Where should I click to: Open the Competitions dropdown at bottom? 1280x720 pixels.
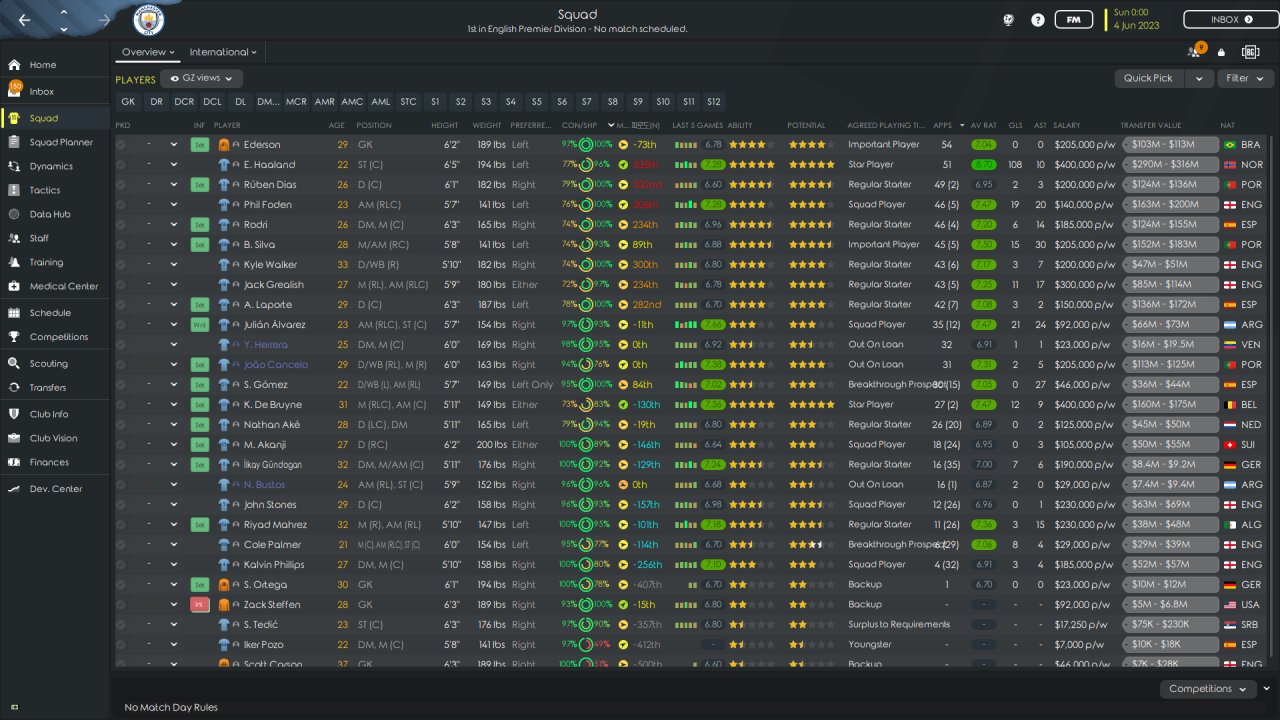tap(1207, 689)
